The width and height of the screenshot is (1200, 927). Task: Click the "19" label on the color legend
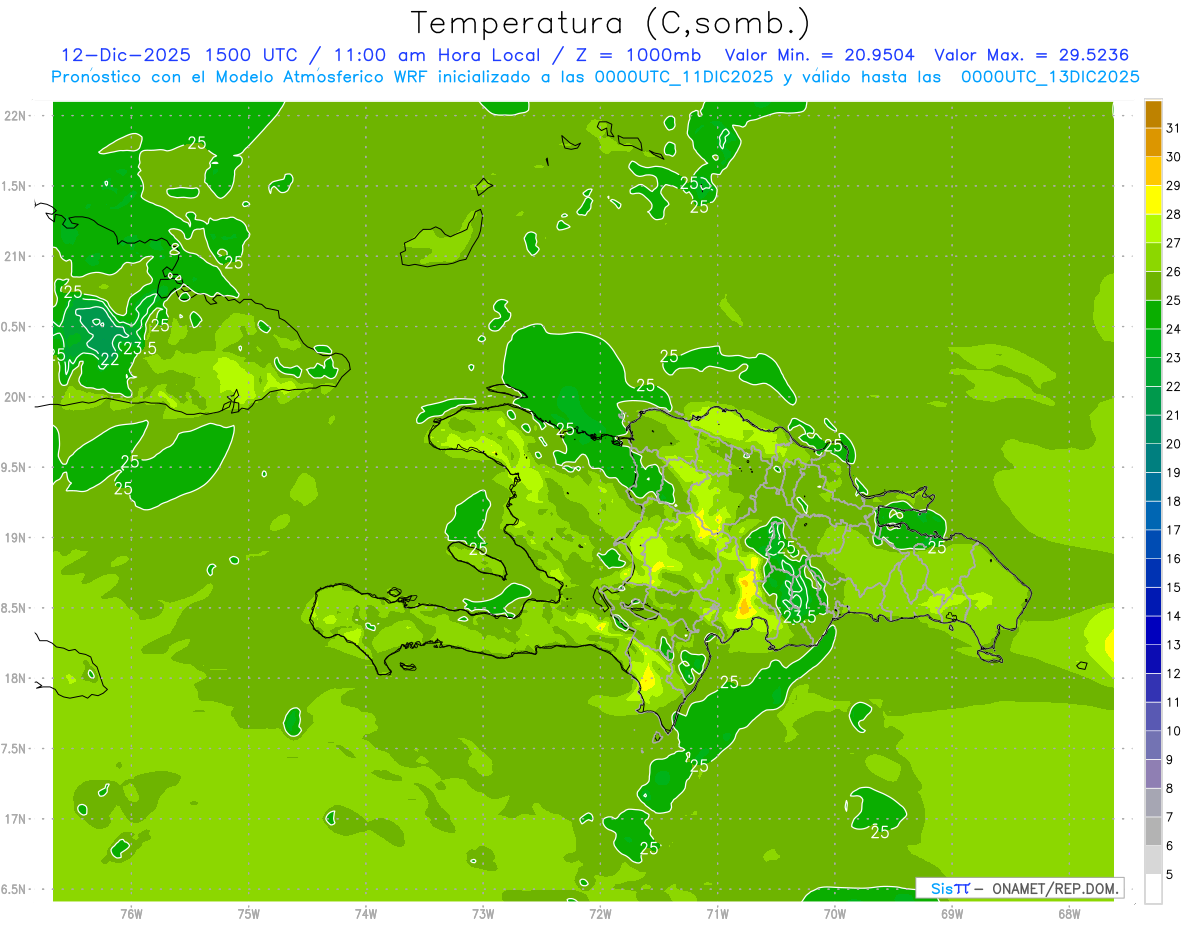pos(1173,472)
